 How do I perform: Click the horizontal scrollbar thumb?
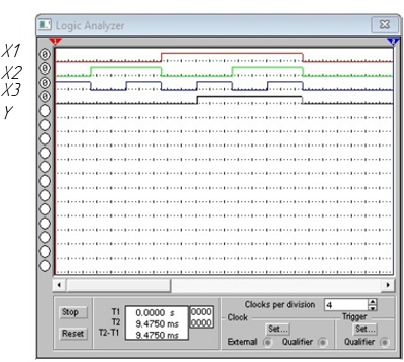118,285
